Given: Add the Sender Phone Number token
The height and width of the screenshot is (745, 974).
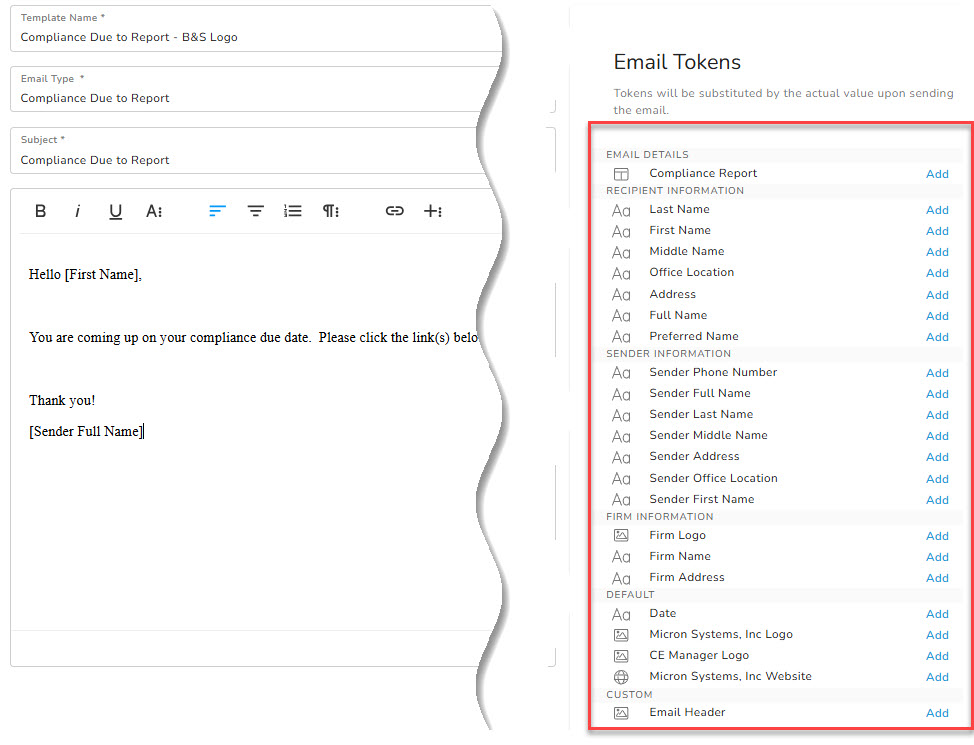Looking at the screenshot, I should (x=937, y=373).
